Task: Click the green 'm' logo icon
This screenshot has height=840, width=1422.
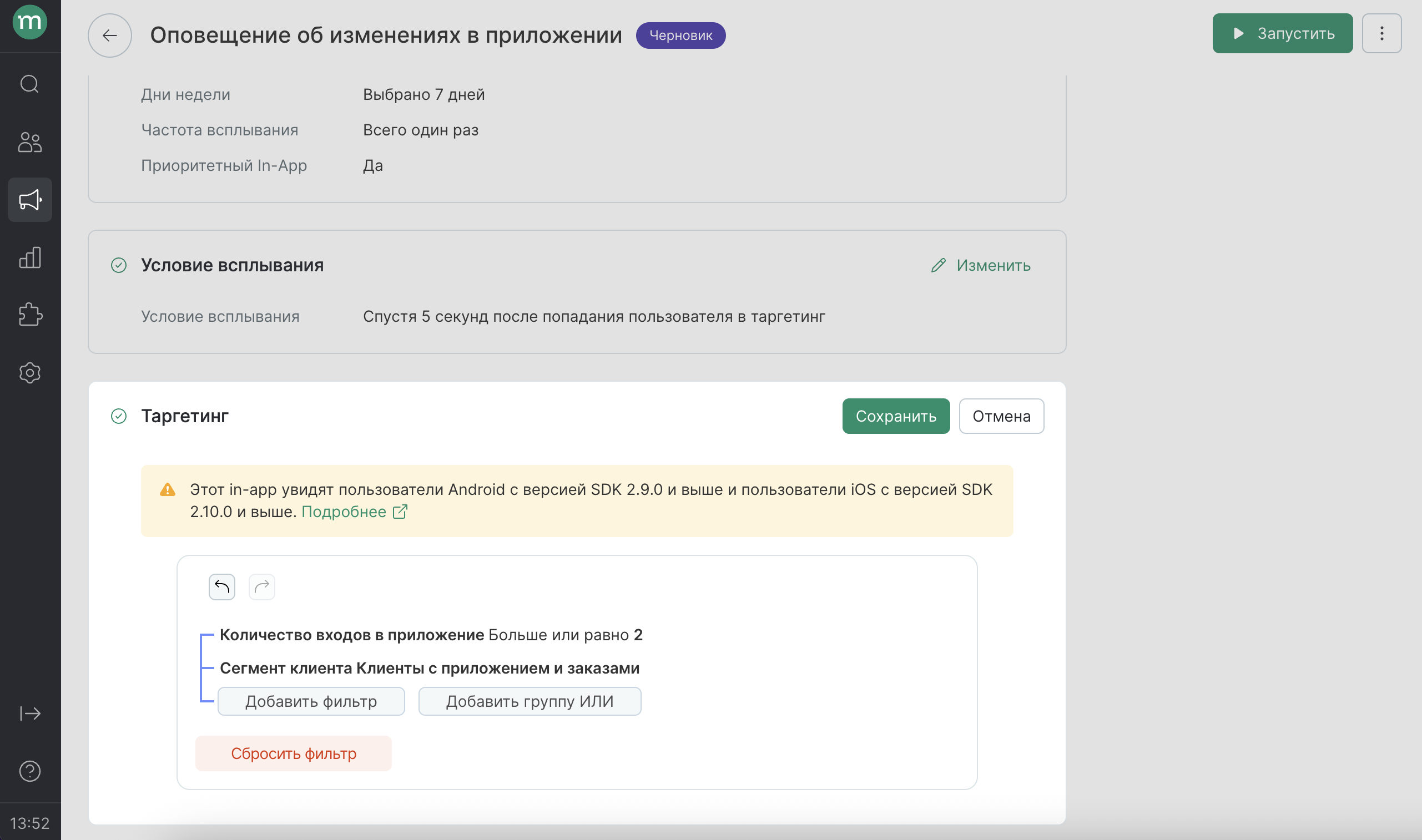Action: click(x=29, y=22)
